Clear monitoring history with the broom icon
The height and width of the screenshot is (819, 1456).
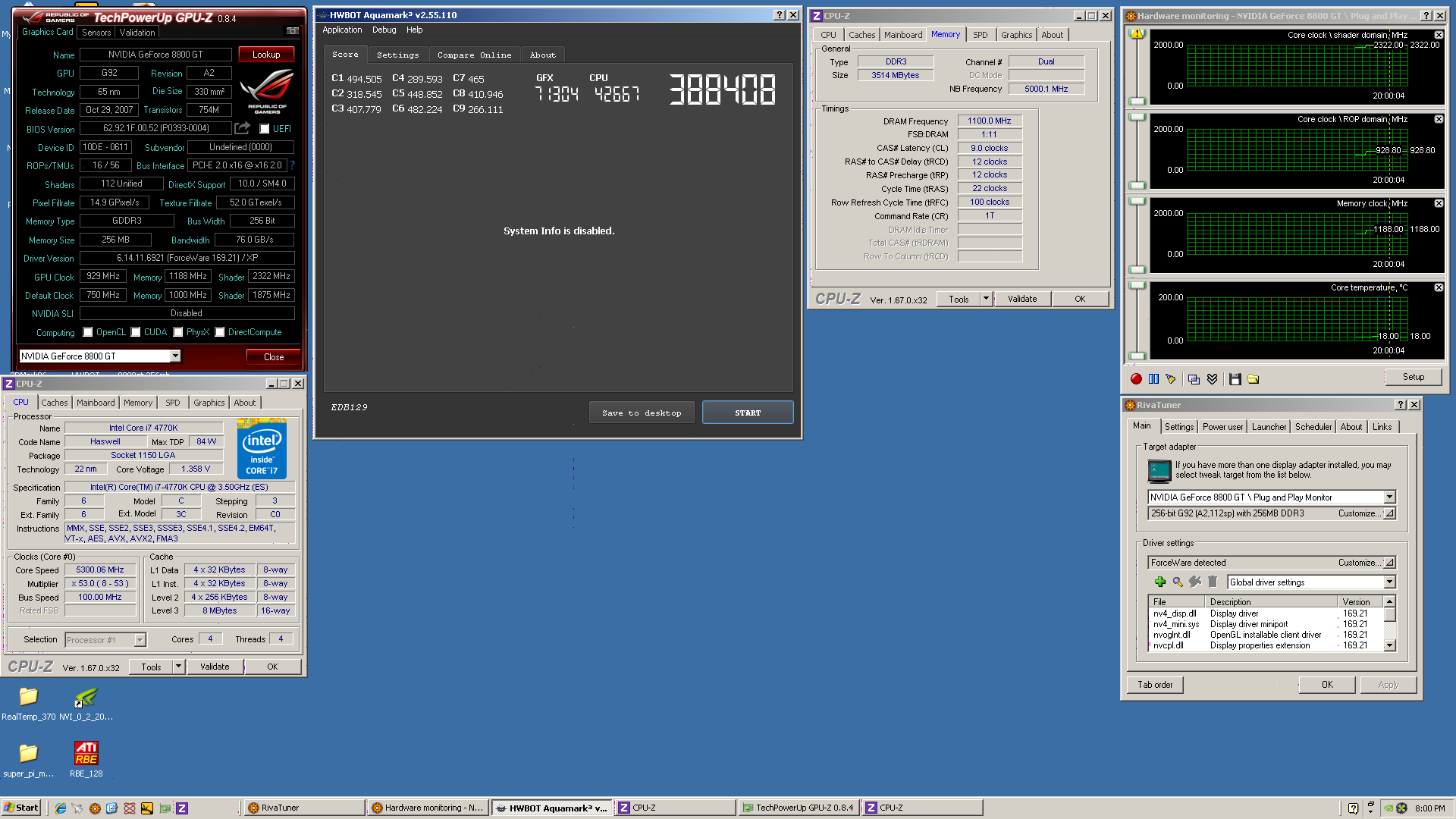[x=1171, y=379]
